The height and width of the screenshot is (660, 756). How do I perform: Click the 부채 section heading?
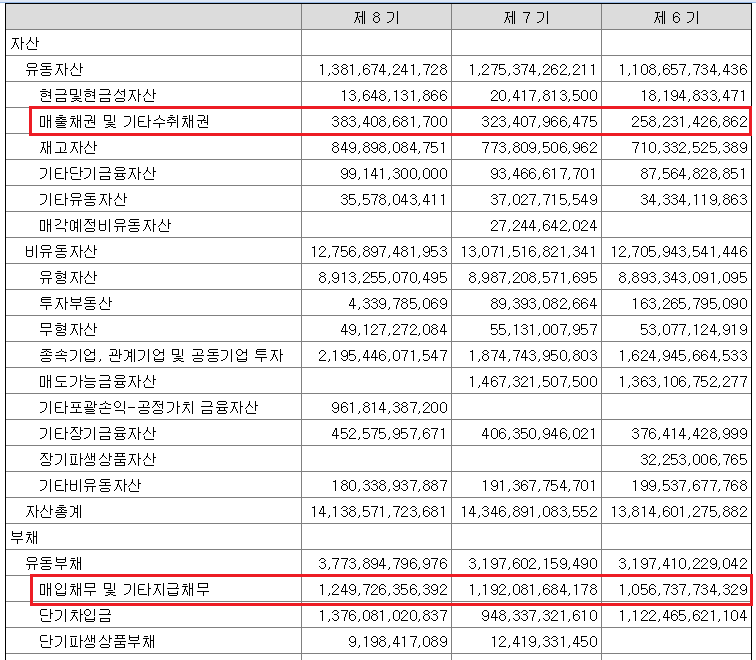(24, 538)
